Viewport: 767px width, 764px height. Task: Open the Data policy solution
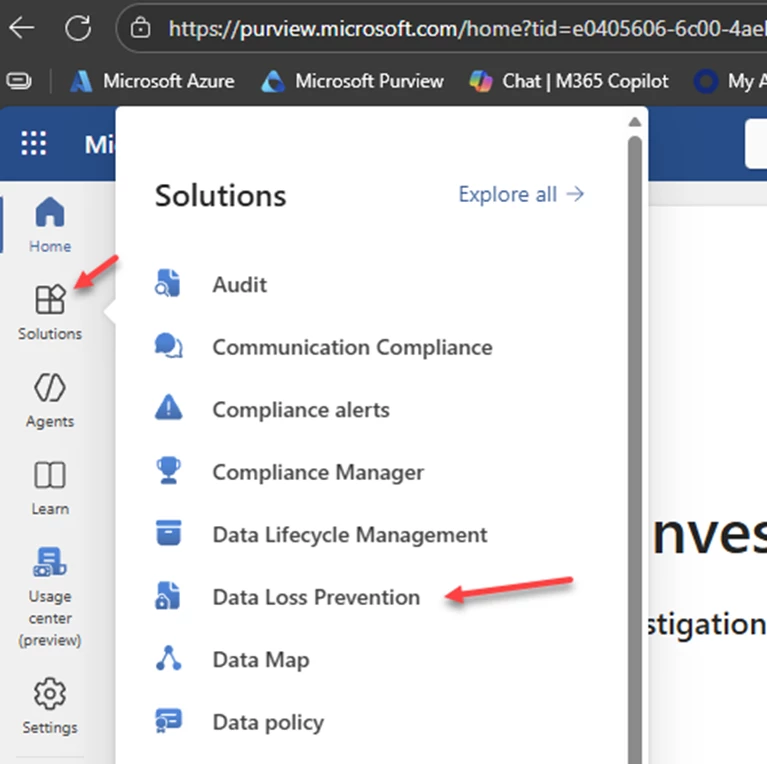coord(268,723)
